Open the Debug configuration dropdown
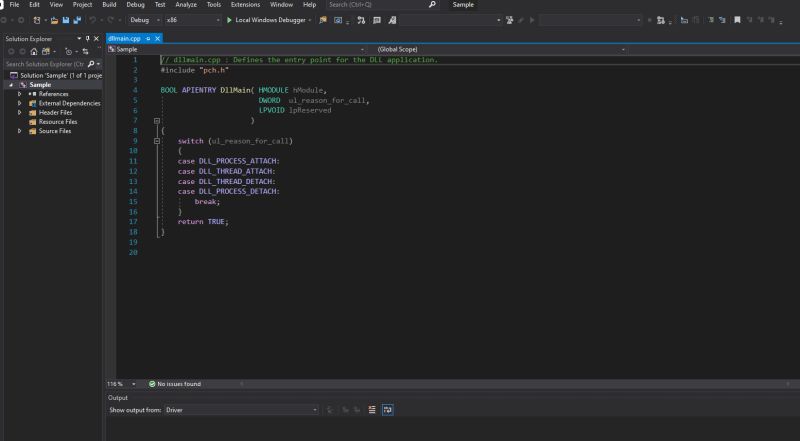The width and height of the screenshot is (800, 441). [144, 20]
